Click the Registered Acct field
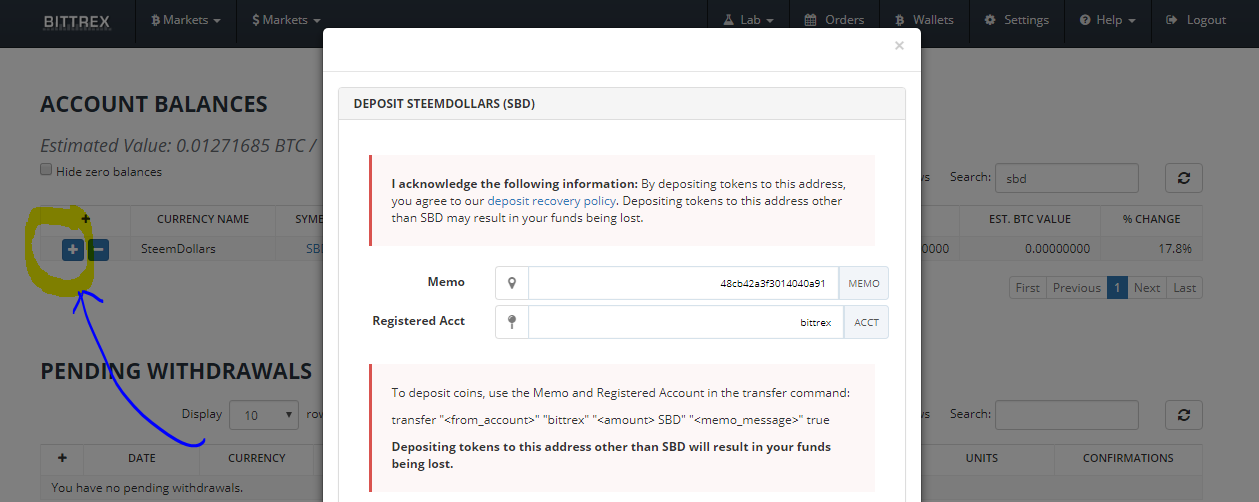 click(686, 322)
